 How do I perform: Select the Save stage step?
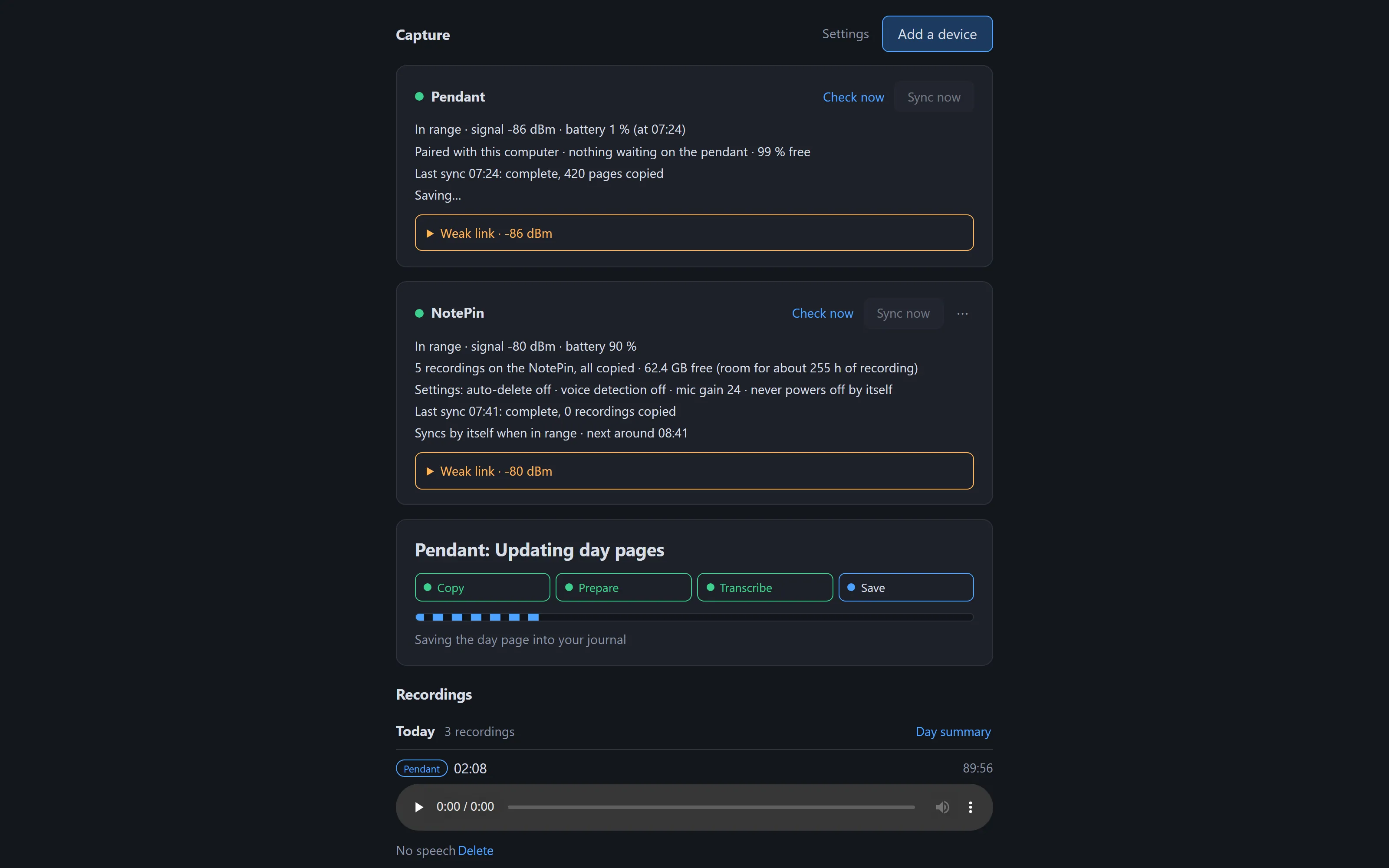(x=906, y=587)
